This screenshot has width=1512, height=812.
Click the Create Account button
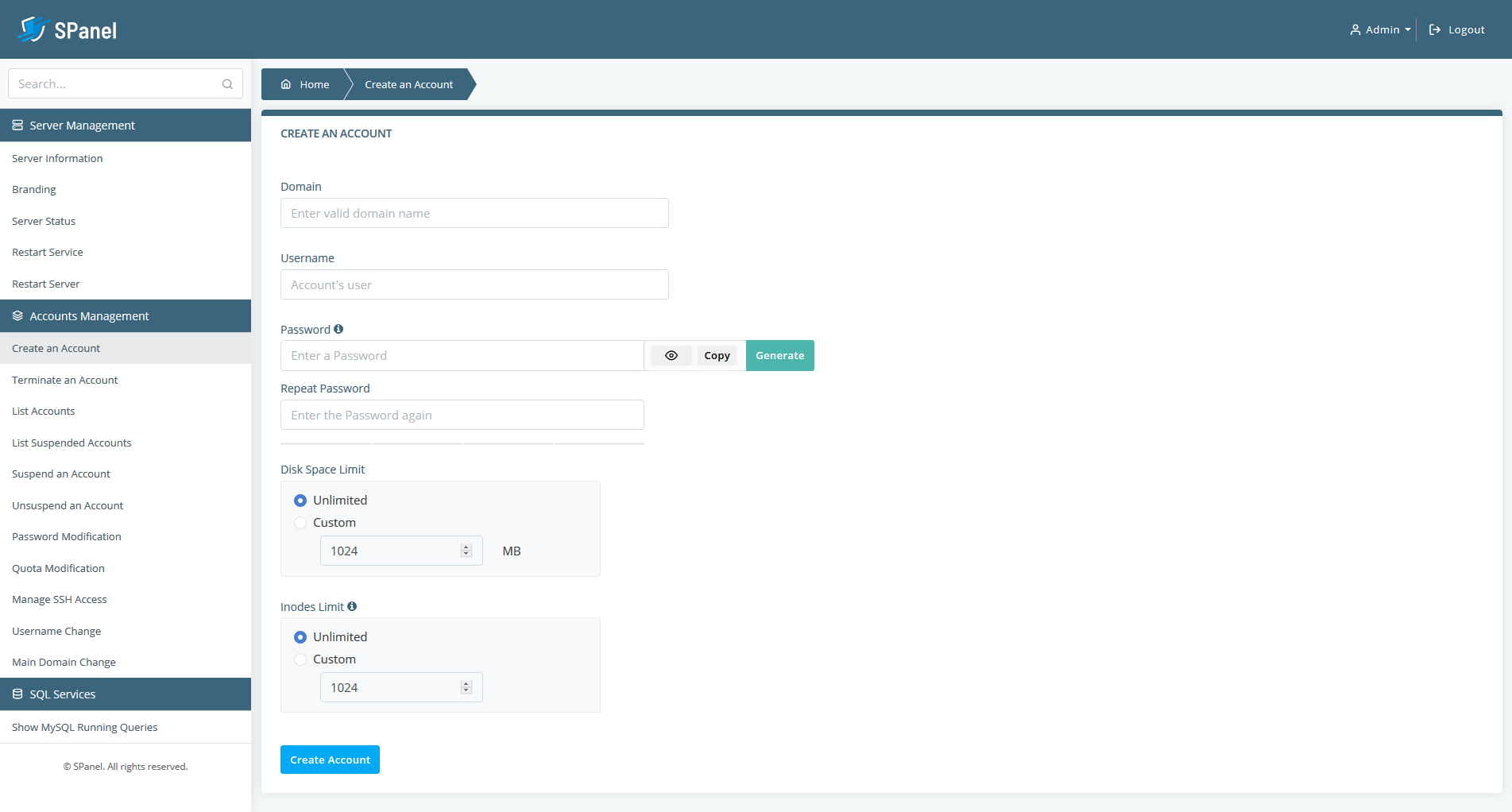[x=330, y=760]
